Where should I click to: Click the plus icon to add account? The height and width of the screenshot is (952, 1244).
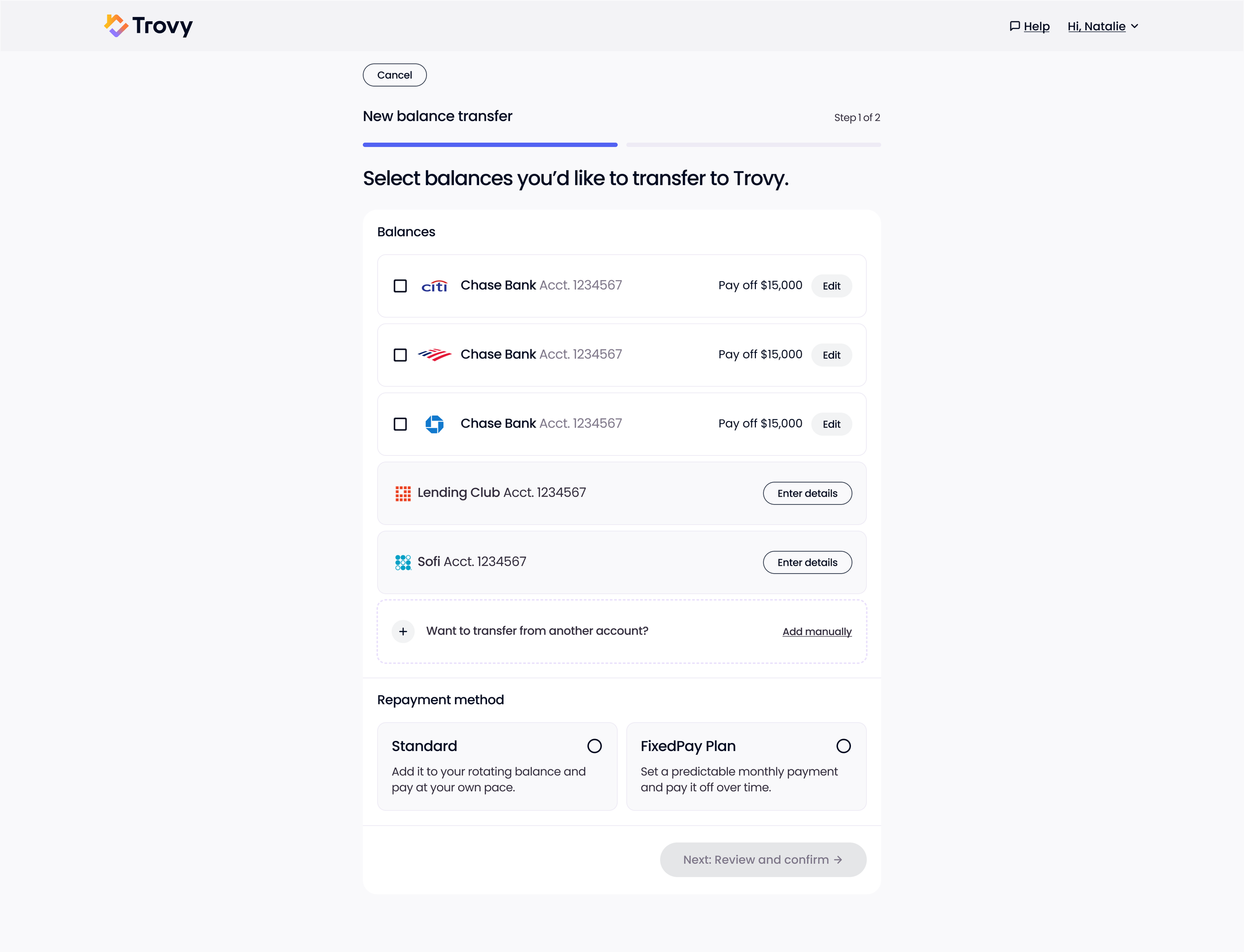pos(403,632)
